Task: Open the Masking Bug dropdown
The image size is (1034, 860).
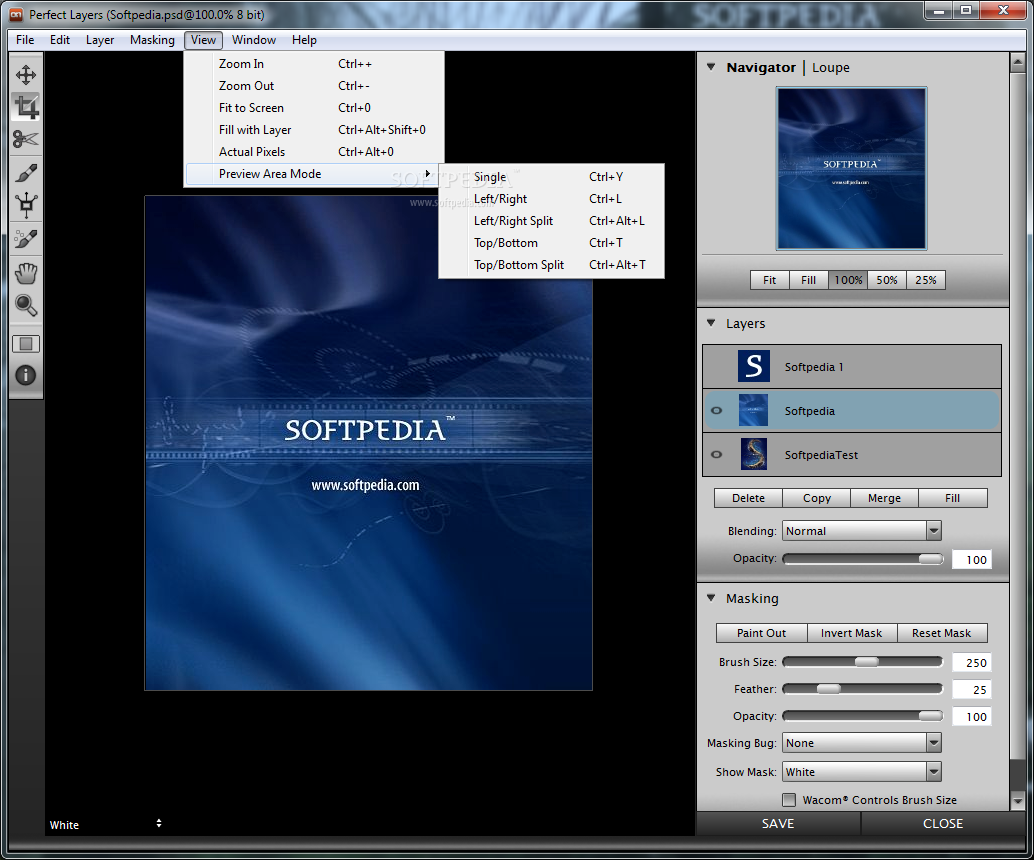Action: (862, 743)
